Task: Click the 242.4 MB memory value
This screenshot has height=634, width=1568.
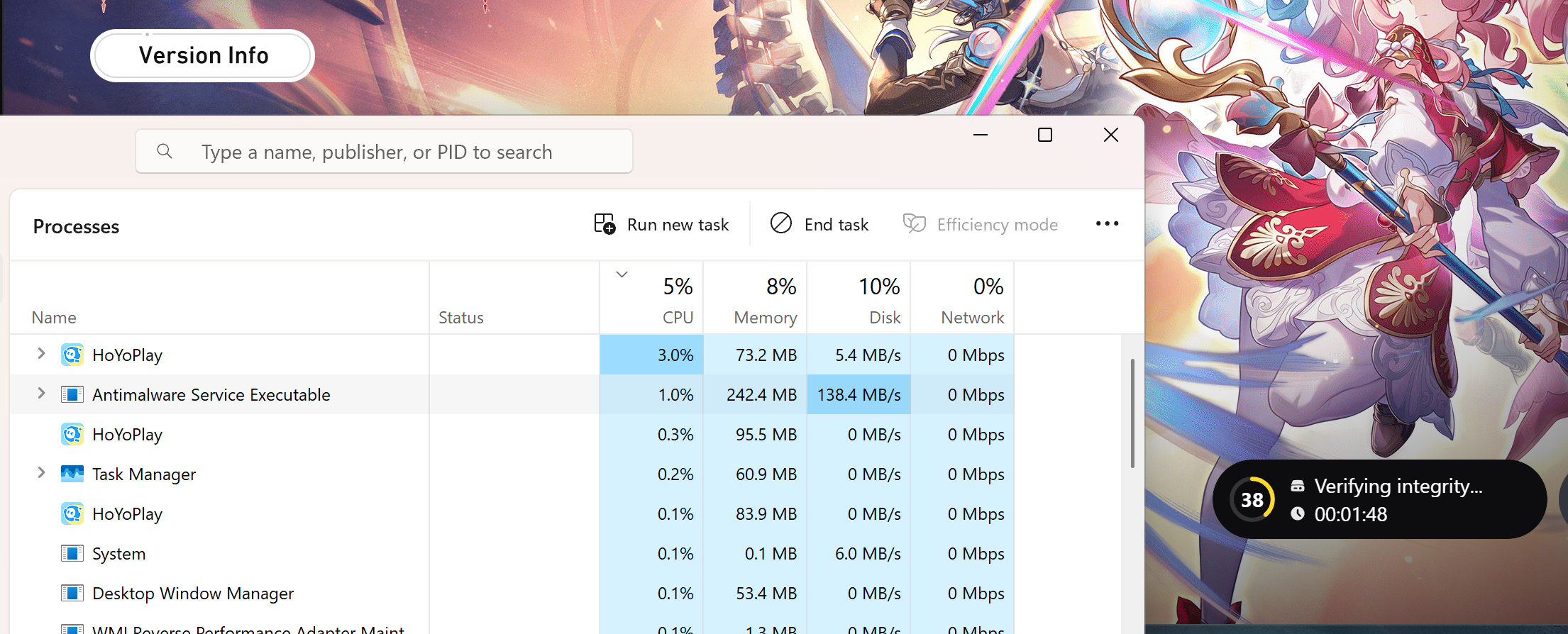Action: (x=761, y=395)
